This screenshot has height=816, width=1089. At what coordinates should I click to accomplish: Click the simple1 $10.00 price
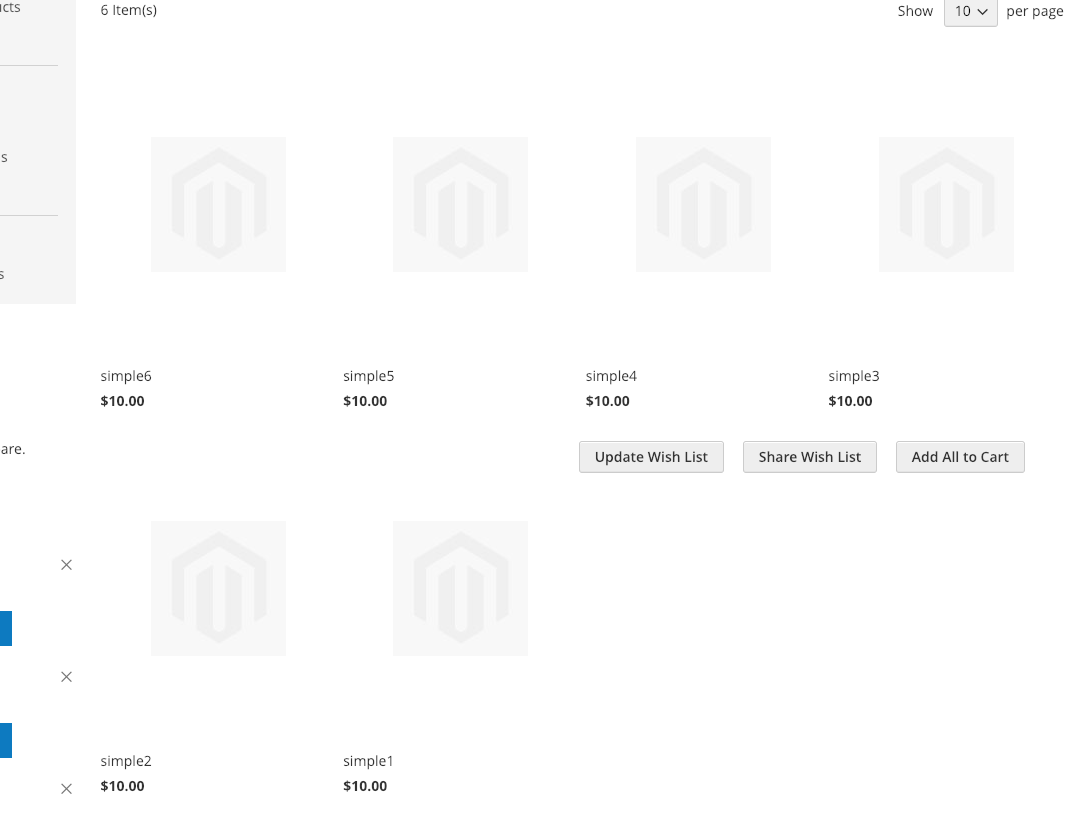coord(365,785)
